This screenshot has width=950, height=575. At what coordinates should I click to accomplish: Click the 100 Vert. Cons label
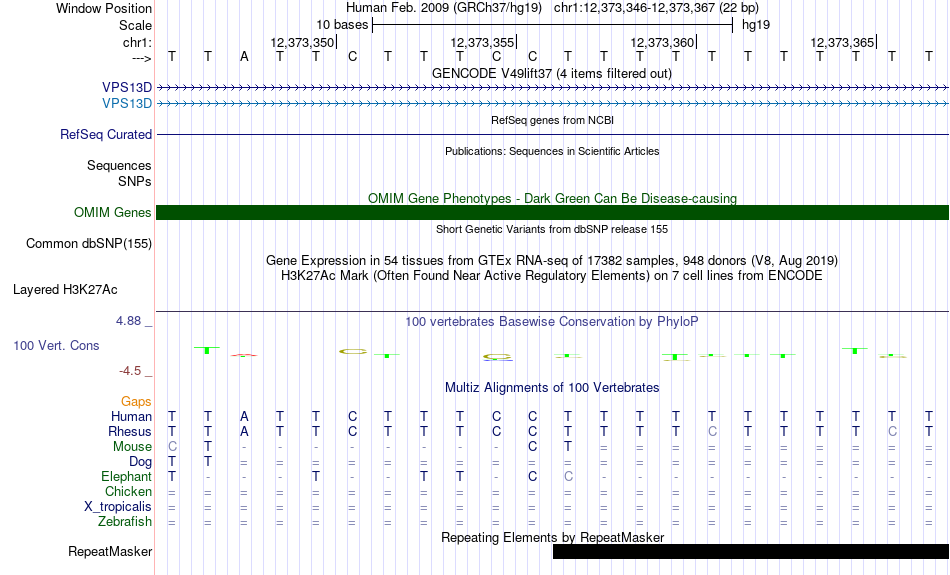pyautogui.click(x=56, y=345)
